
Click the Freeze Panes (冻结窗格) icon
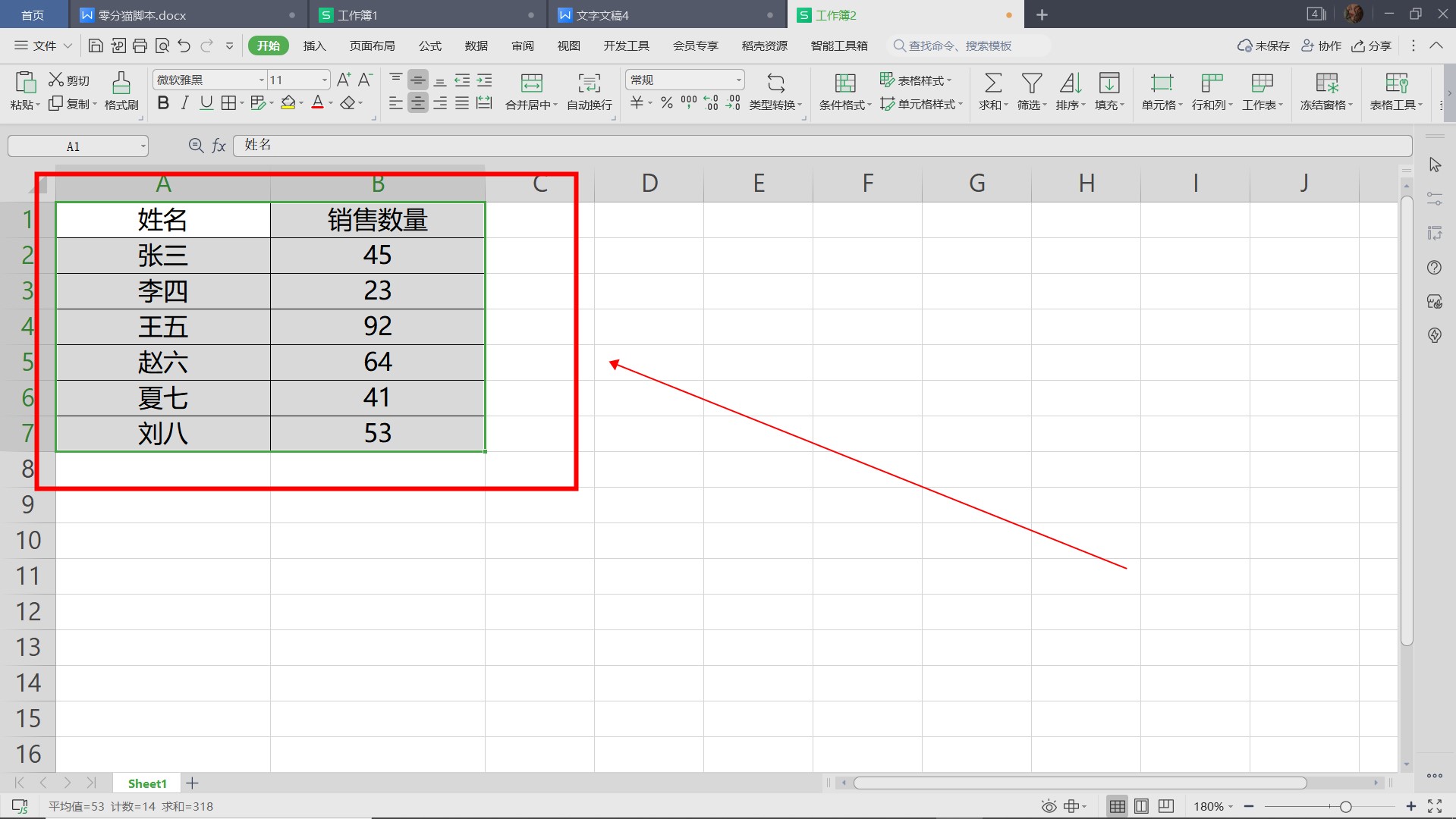[x=1326, y=83]
